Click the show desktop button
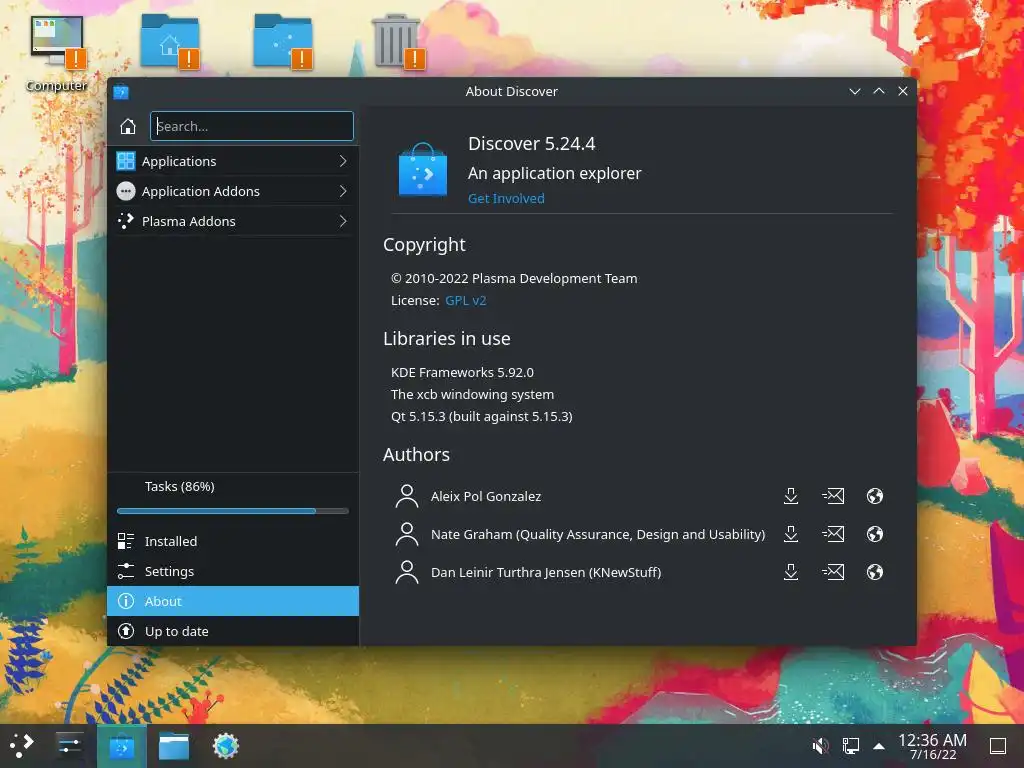This screenshot has width=1024, height=768. (998, 746)
